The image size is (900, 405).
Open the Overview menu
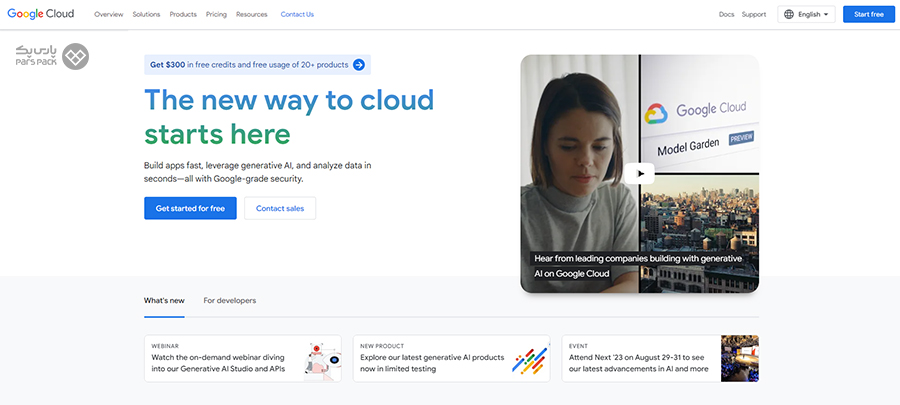(108, 14)
